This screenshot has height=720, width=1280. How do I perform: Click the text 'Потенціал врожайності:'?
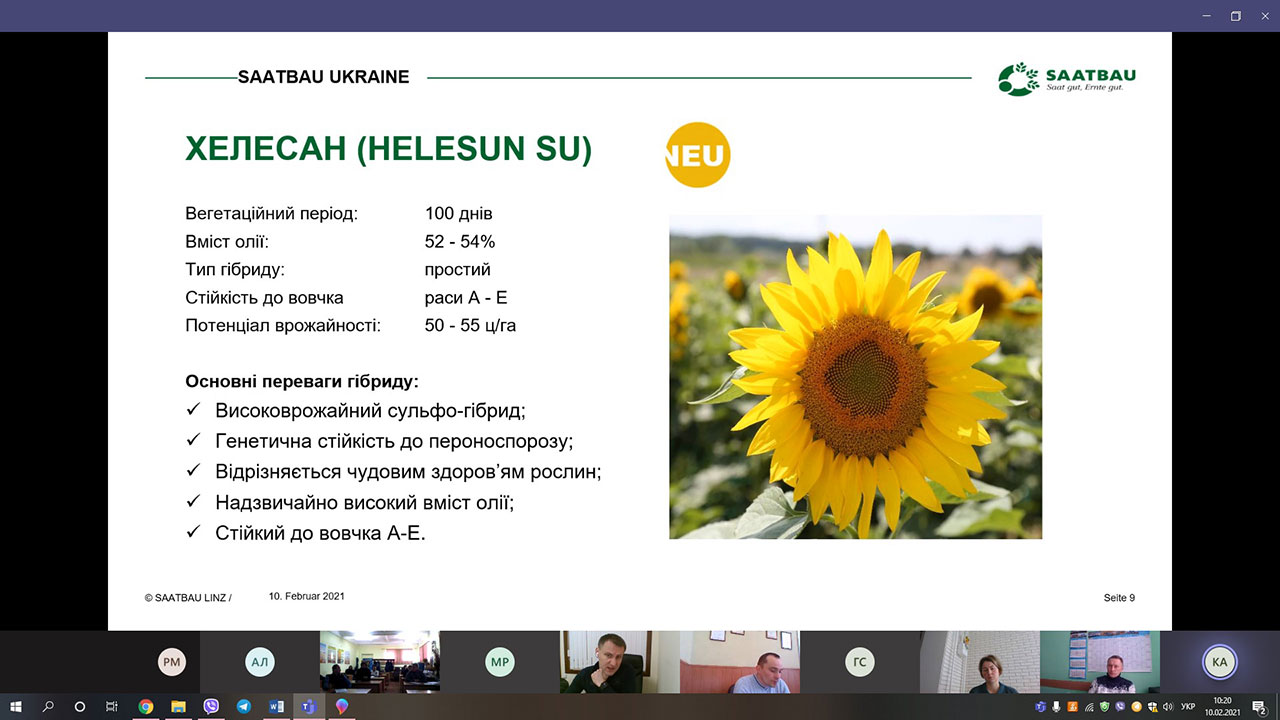pos(283,326)
